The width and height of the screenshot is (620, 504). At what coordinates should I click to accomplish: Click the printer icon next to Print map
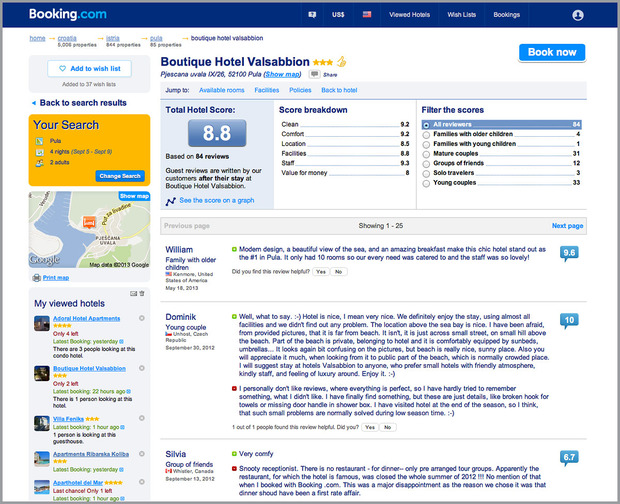click(x=36, y=278)
